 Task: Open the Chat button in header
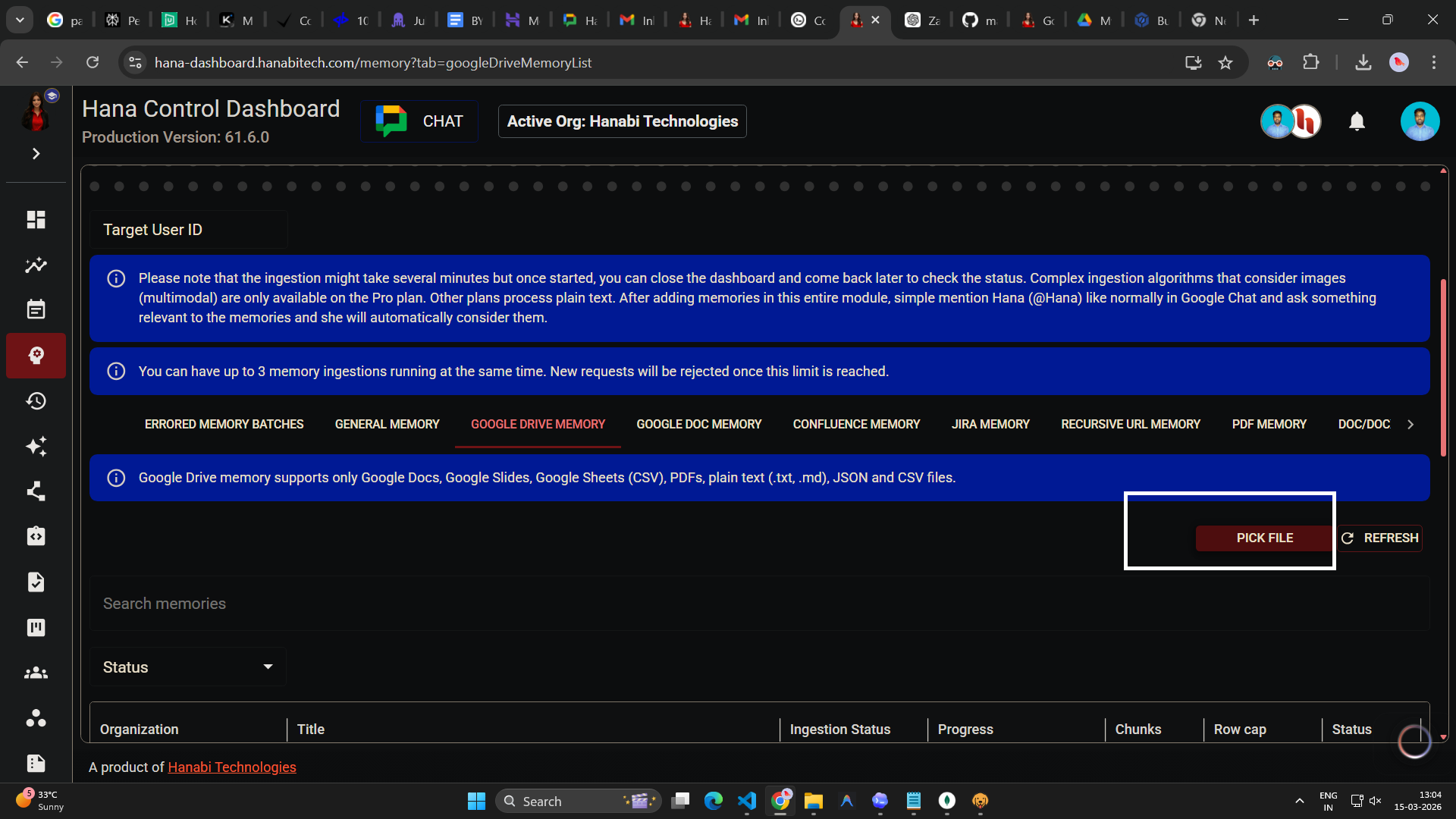419,121
